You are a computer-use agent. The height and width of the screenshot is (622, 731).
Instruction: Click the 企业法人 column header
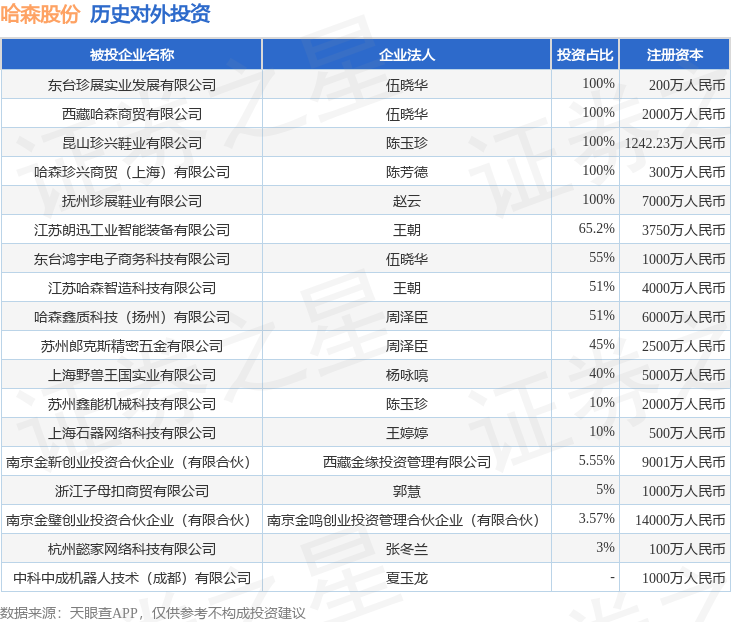pos(407,55)
